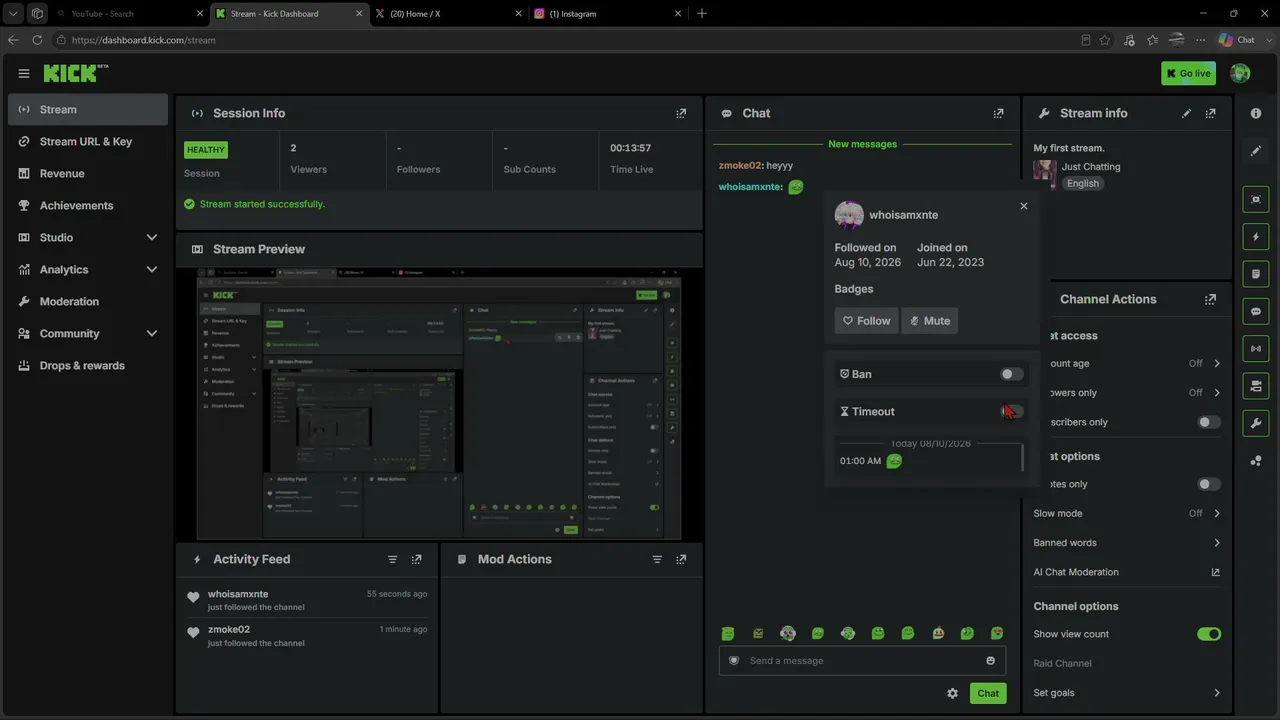1280x720 pixels.
Task: Open a new browser tab
Action: pos(702,14)
